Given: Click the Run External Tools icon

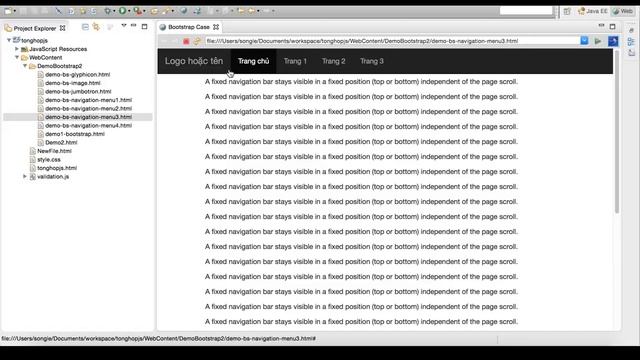Looking at the screenshot, I should point(138,11).
